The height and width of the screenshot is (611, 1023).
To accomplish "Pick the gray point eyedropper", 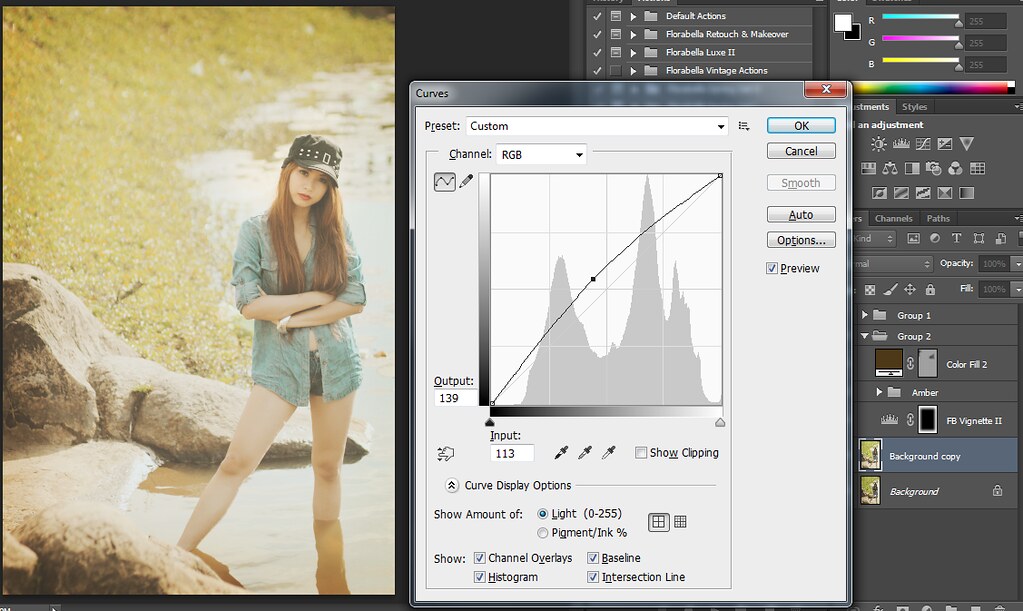I will pyautogui.click(x=585, y=453).
